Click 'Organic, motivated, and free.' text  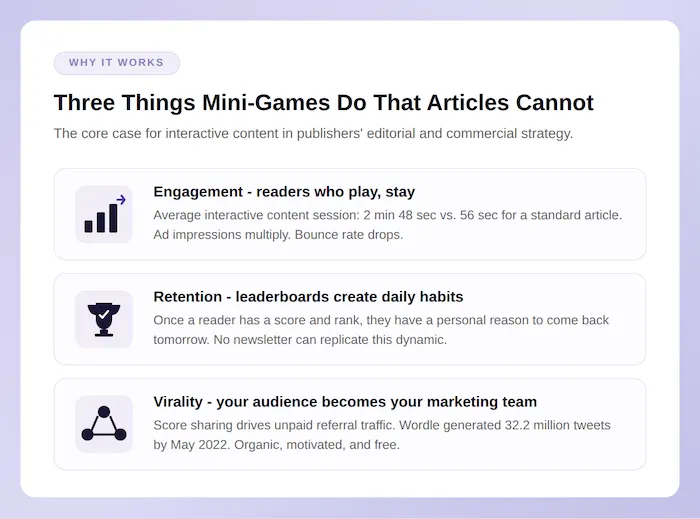pos(317,445)
